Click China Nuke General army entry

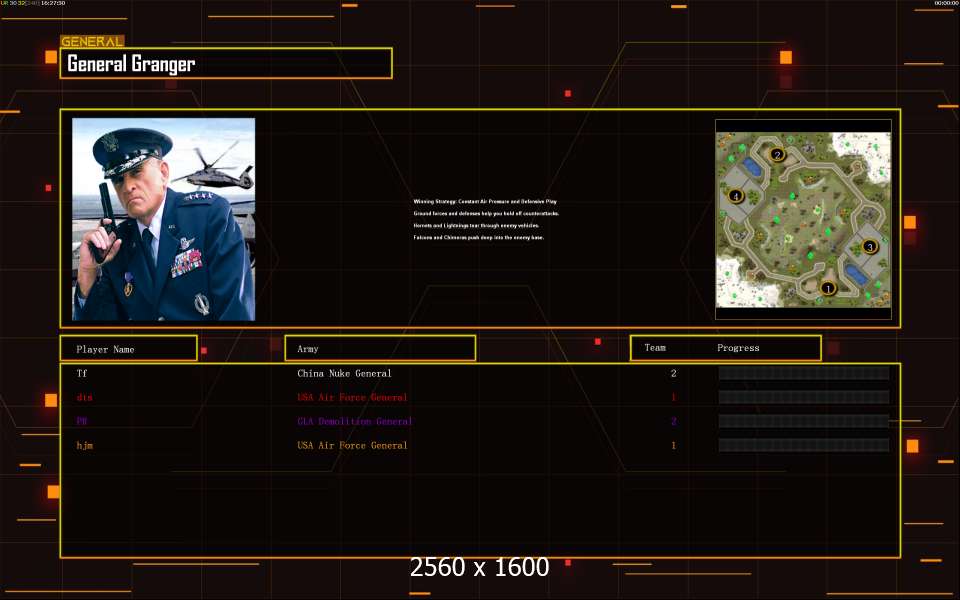pyautogui.click(x=344, y=373)
